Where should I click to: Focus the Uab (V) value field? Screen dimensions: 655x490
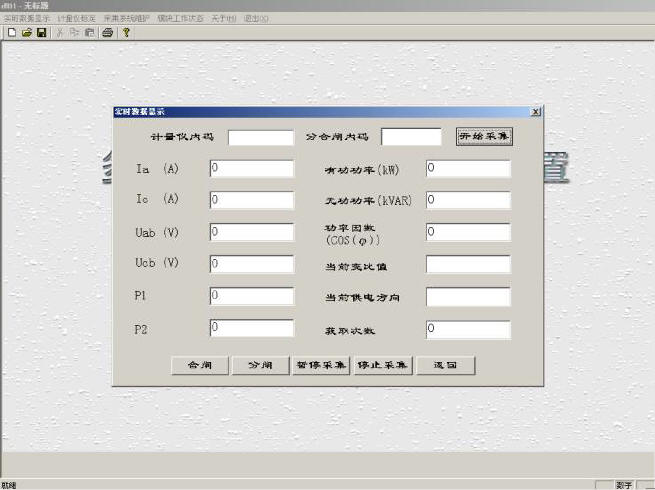[252, 232]
